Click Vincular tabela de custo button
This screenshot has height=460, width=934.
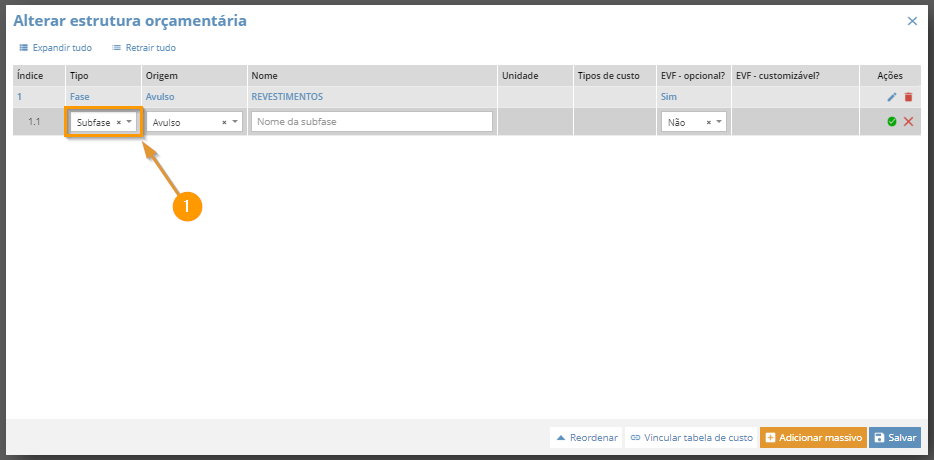(691, 437)
